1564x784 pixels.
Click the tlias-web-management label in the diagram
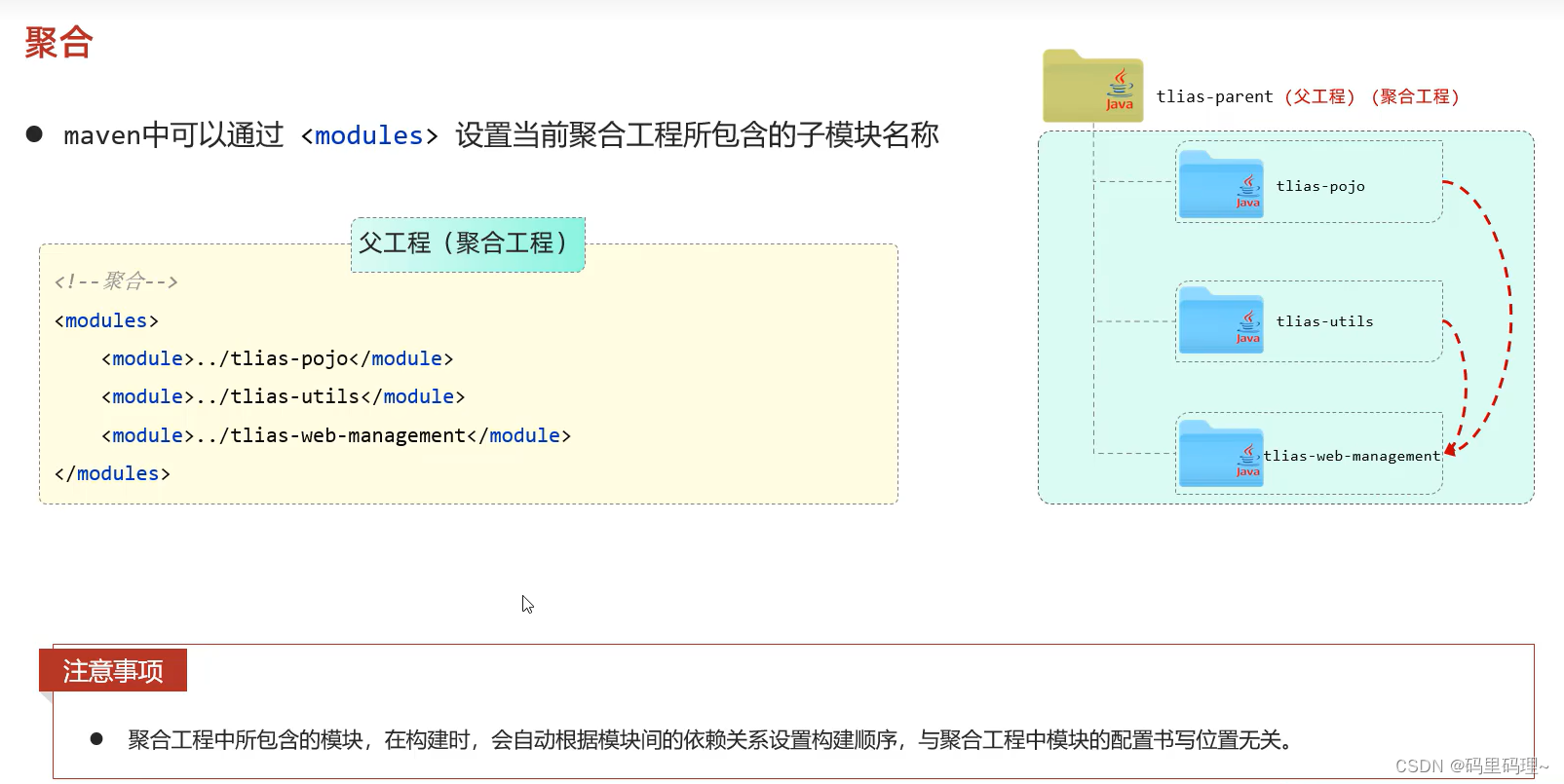(1352, 456)
